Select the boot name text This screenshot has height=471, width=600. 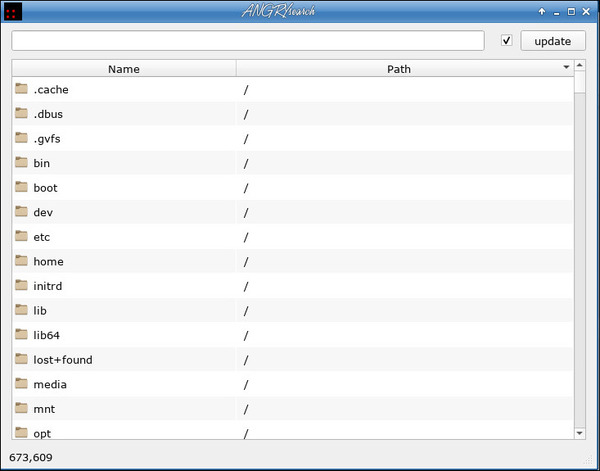coord(46,188)
